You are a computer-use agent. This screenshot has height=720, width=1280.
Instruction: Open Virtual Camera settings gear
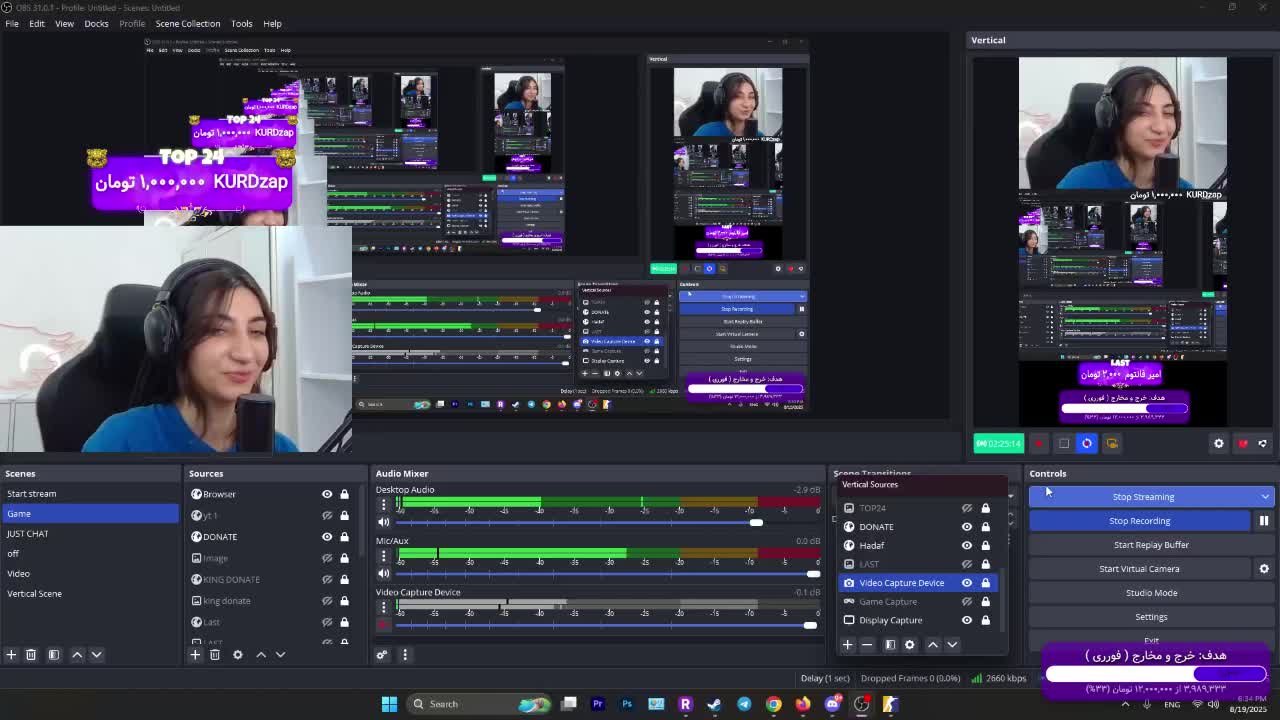[x=1264, y=569]
